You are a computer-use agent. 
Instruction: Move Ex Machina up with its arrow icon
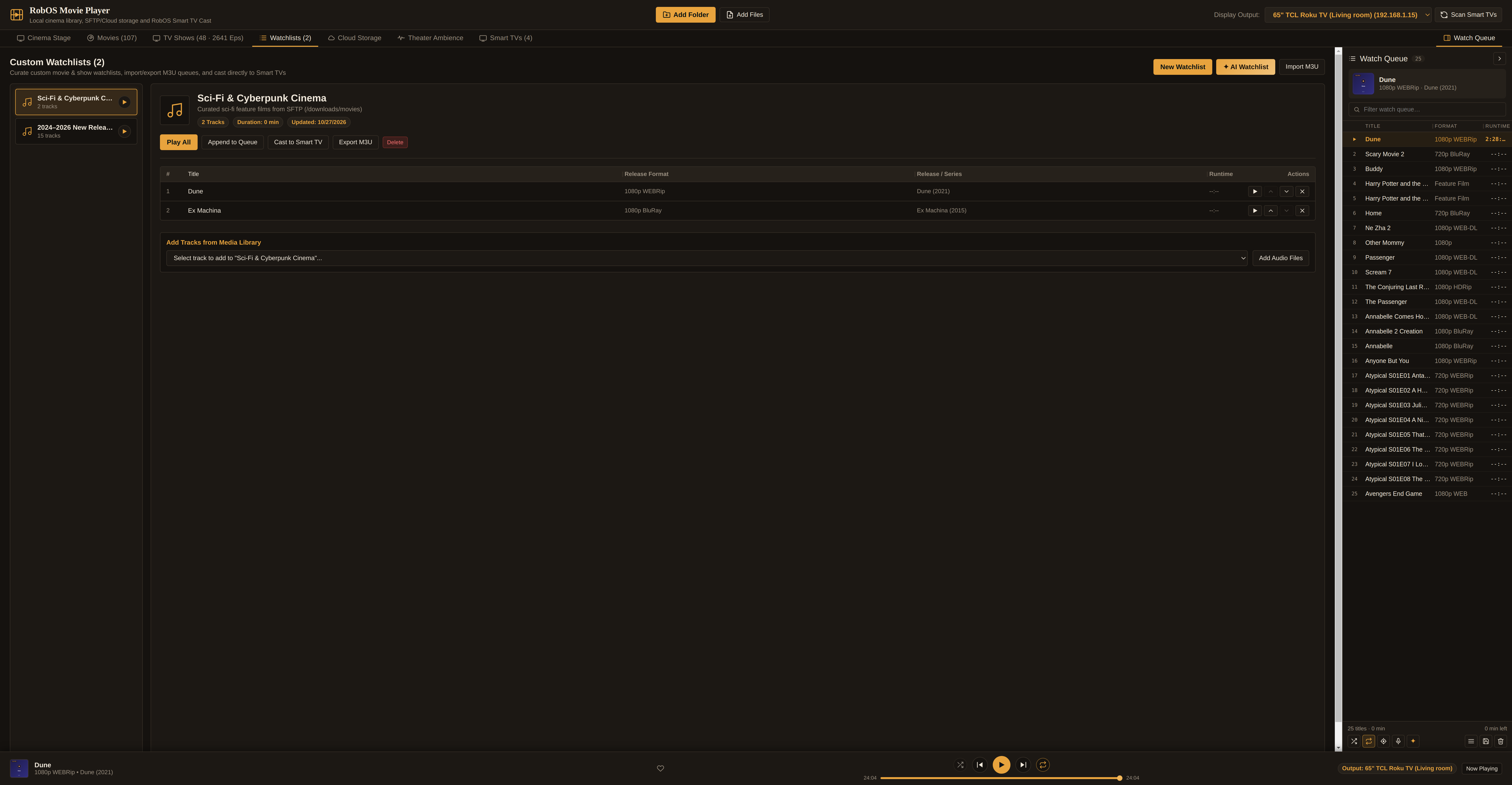[1271, 211]
